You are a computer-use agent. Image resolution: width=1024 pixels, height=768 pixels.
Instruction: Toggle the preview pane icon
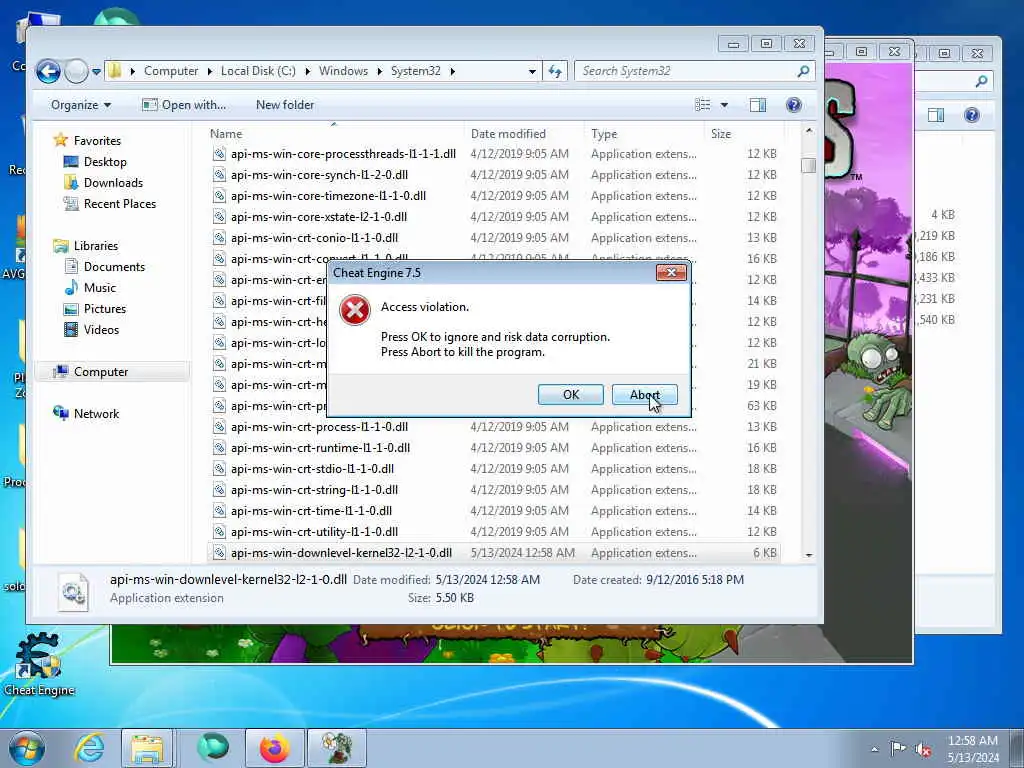tap(758, 104)
